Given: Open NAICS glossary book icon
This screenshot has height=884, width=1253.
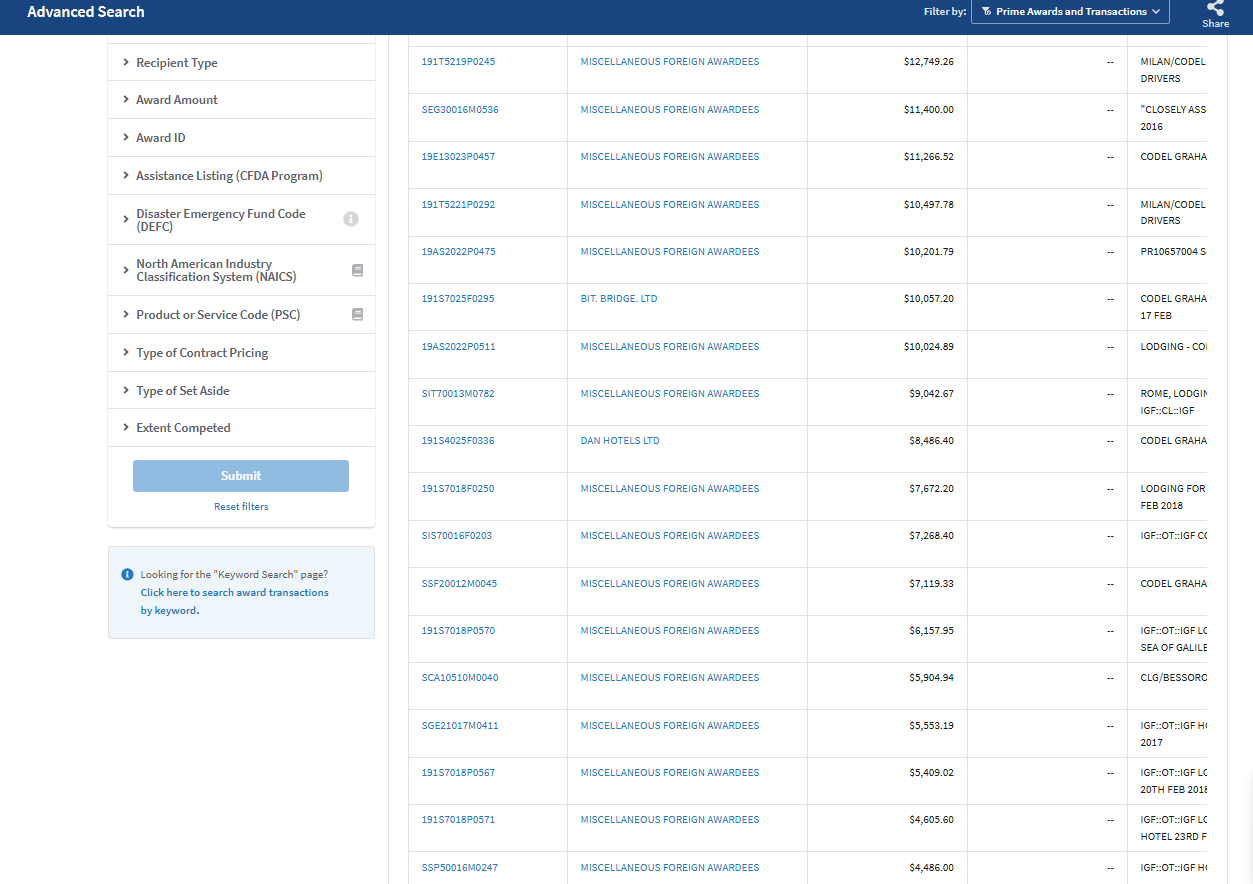Looking at the screenshot, I should (x=357, y=270).
